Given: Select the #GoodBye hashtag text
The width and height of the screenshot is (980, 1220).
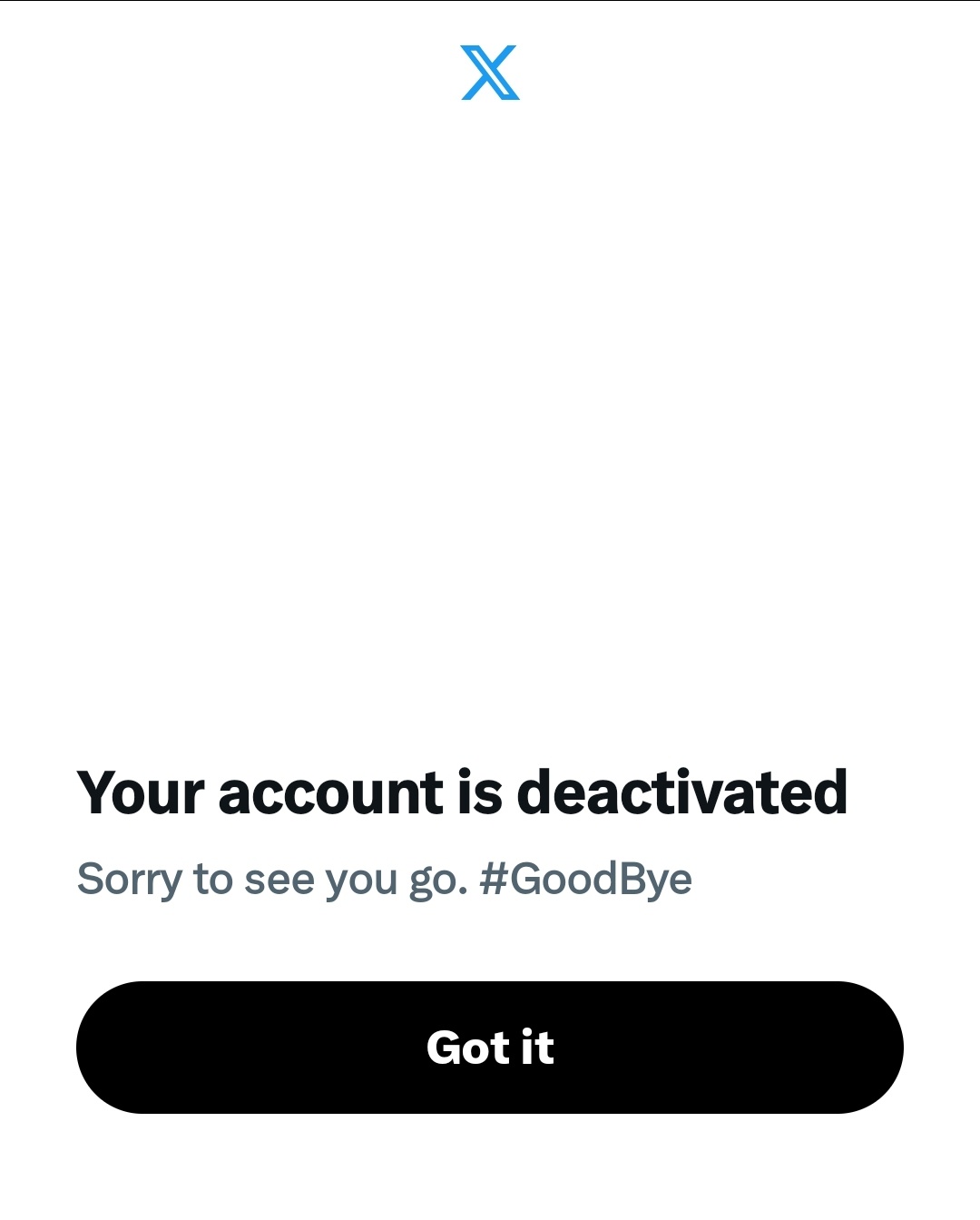Looking at the screenshot, I should click(x=585, y=879).
